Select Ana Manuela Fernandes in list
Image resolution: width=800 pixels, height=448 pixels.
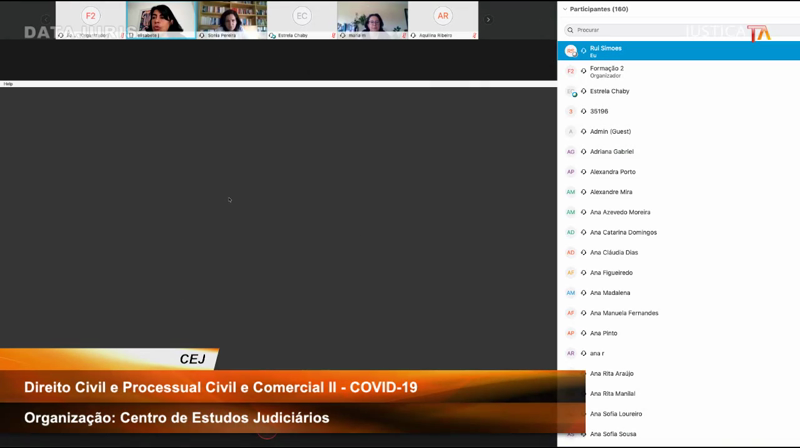coord(624,313)
